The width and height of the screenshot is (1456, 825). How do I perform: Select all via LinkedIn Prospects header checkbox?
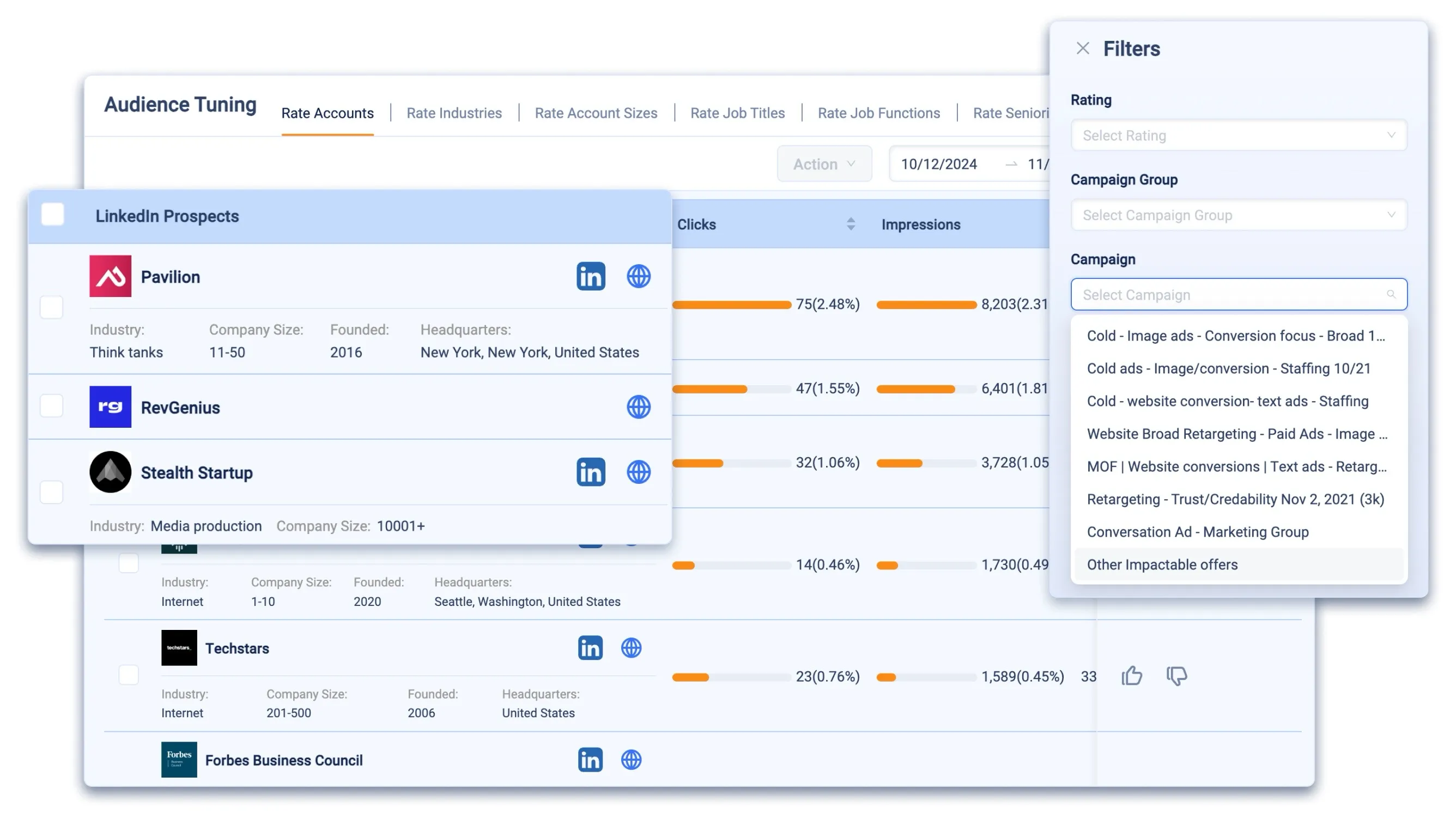tap(52, 214)
